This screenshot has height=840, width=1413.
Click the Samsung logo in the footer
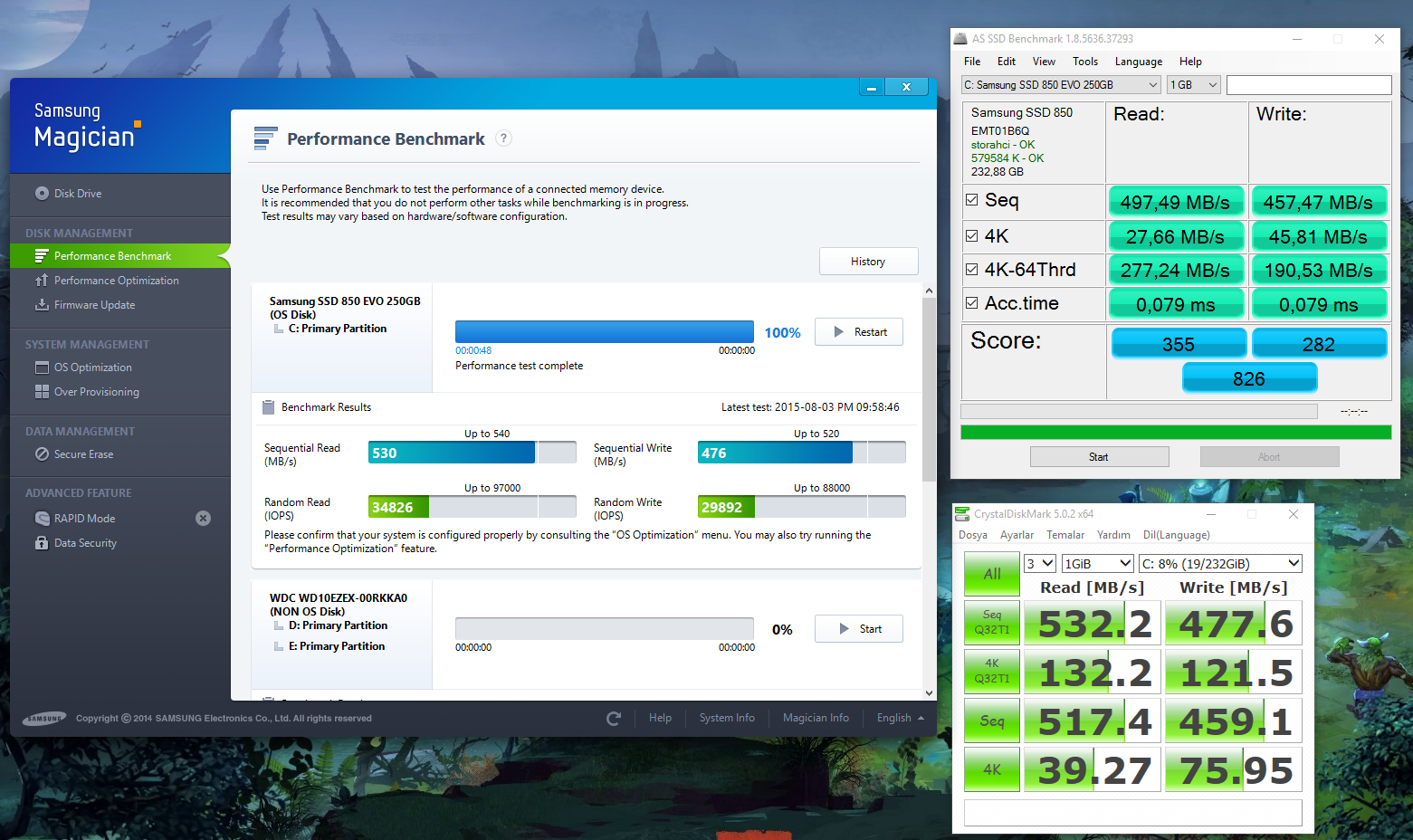[x=44, y=719]
